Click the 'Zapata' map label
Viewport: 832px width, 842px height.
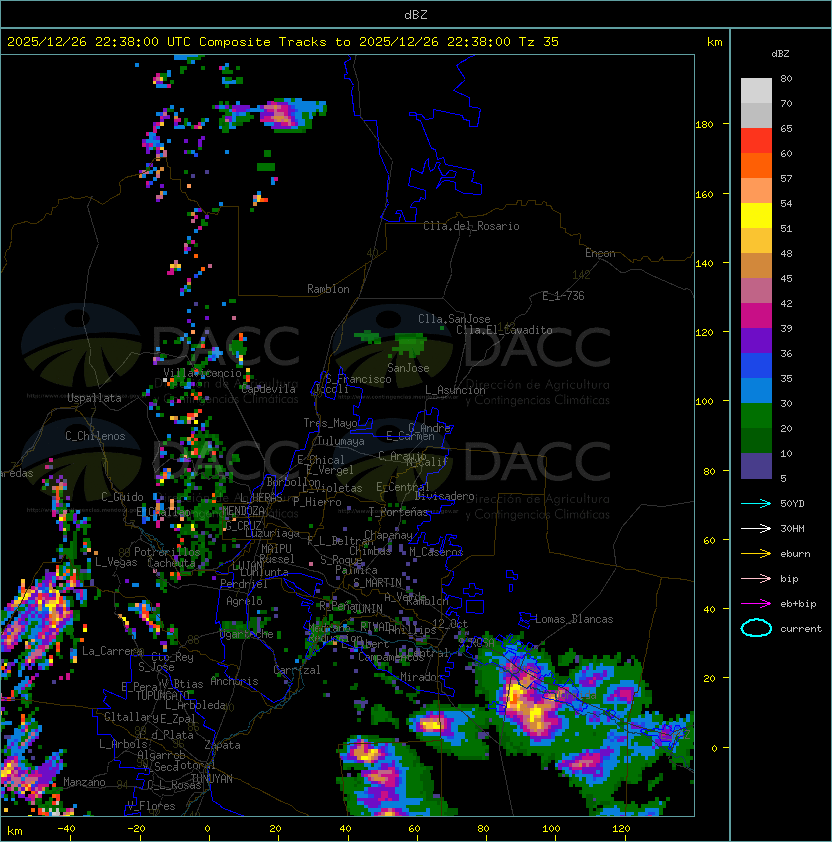pyautogui.click(x=222, y=745)
